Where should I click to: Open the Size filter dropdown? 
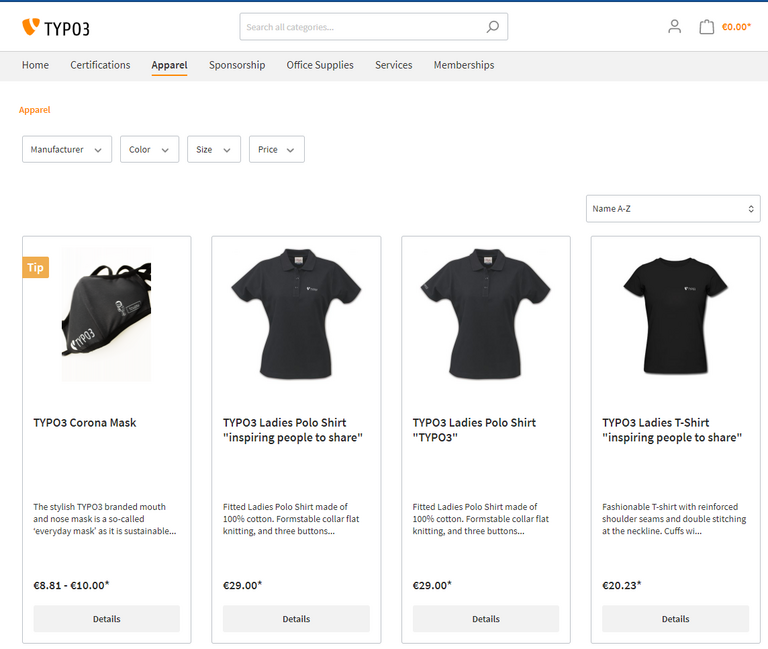(x=213, y=149)
